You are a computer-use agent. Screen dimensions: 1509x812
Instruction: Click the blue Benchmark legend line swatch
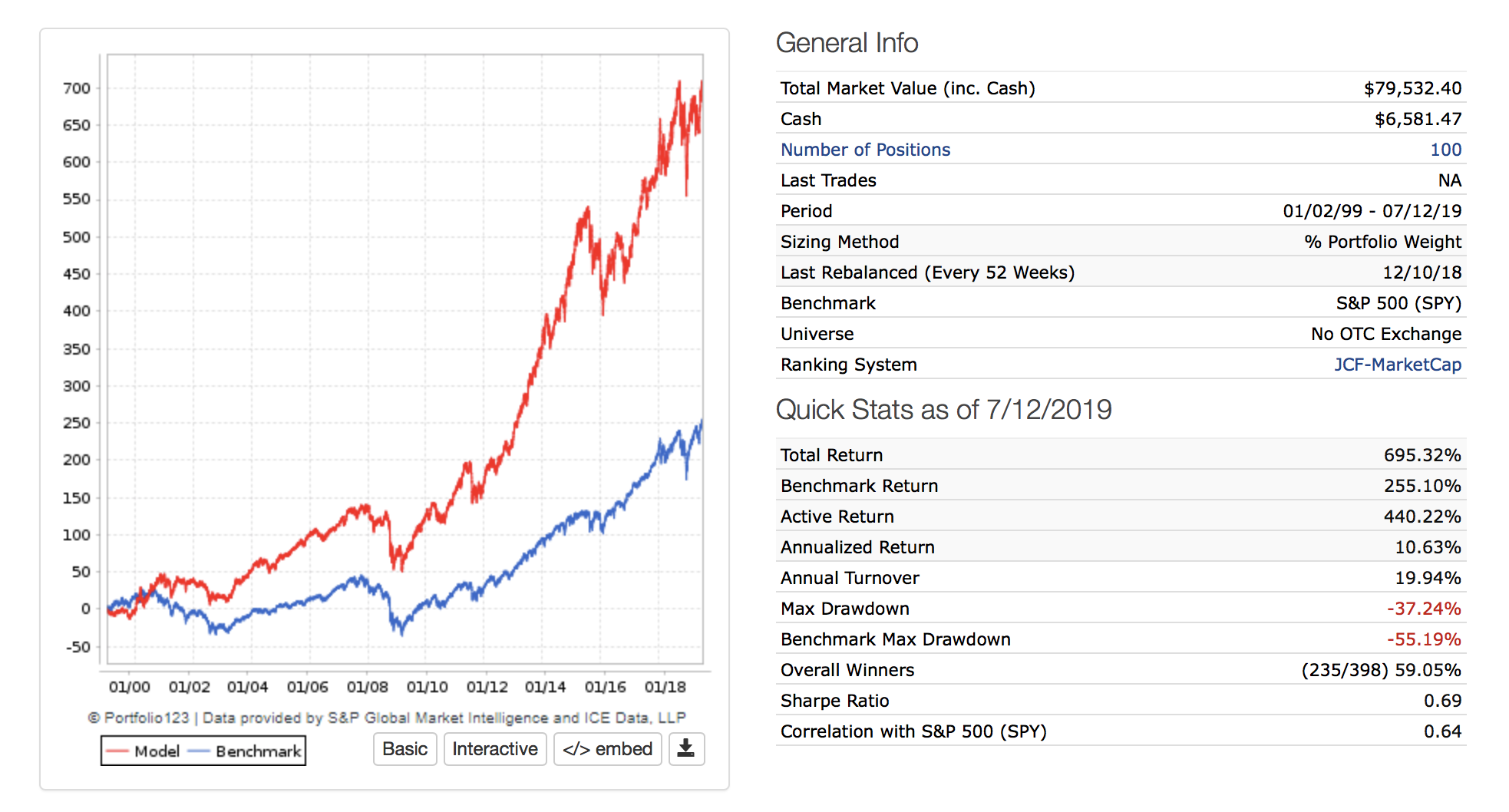[199, 751]
